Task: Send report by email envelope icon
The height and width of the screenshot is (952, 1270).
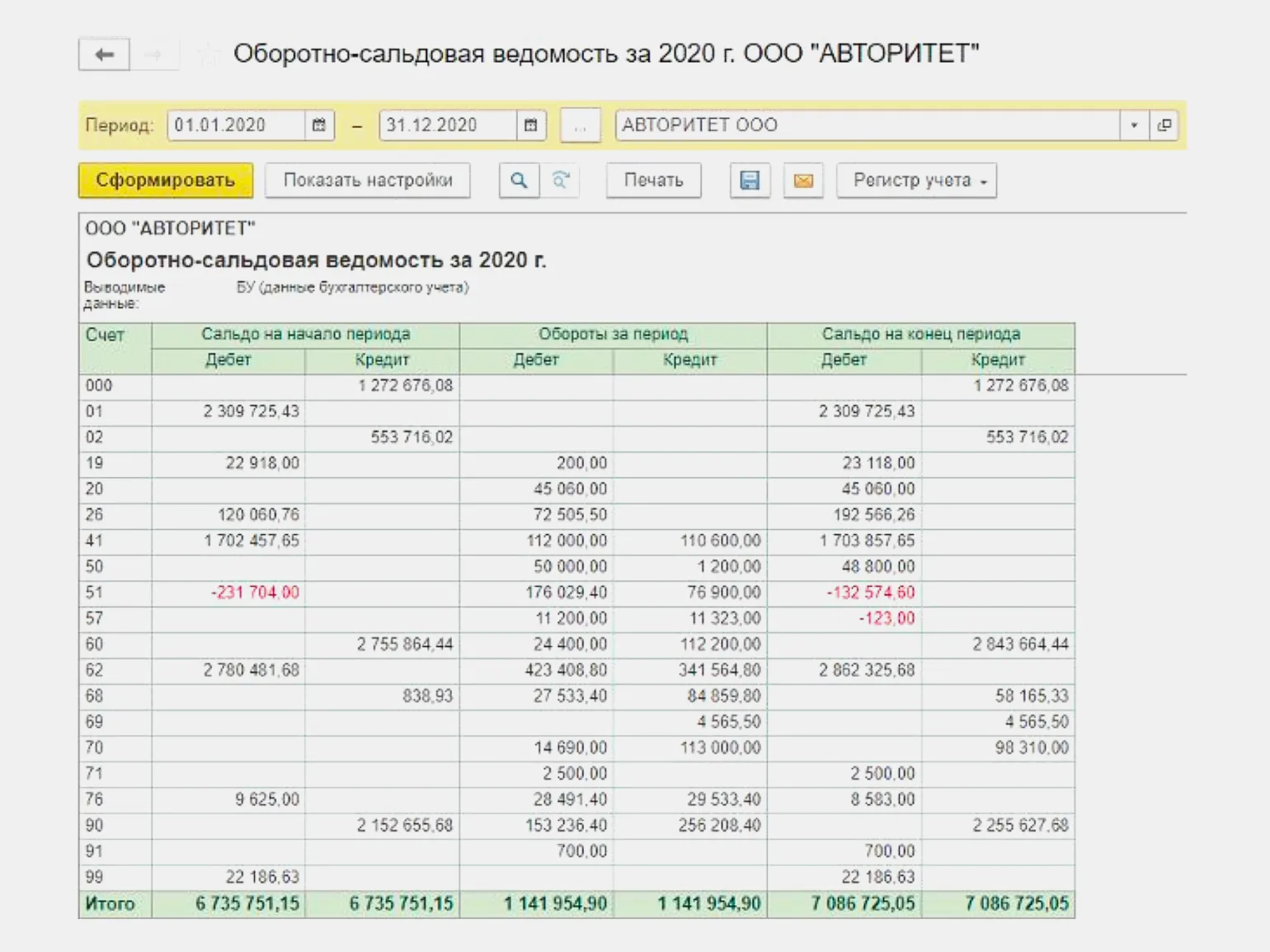Action: pos(803,181)
